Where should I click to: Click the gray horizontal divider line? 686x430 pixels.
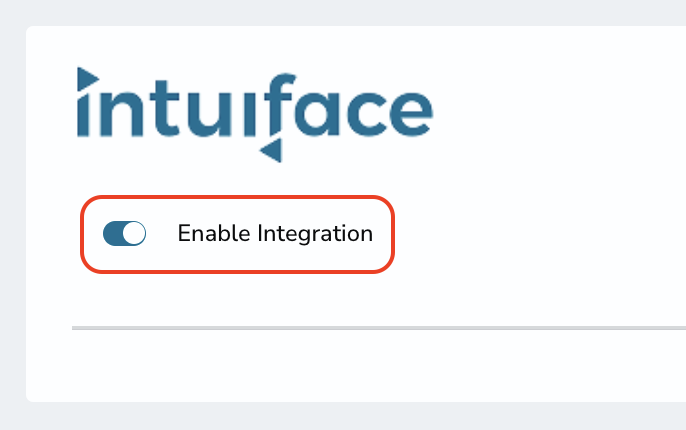coord(379,328)
